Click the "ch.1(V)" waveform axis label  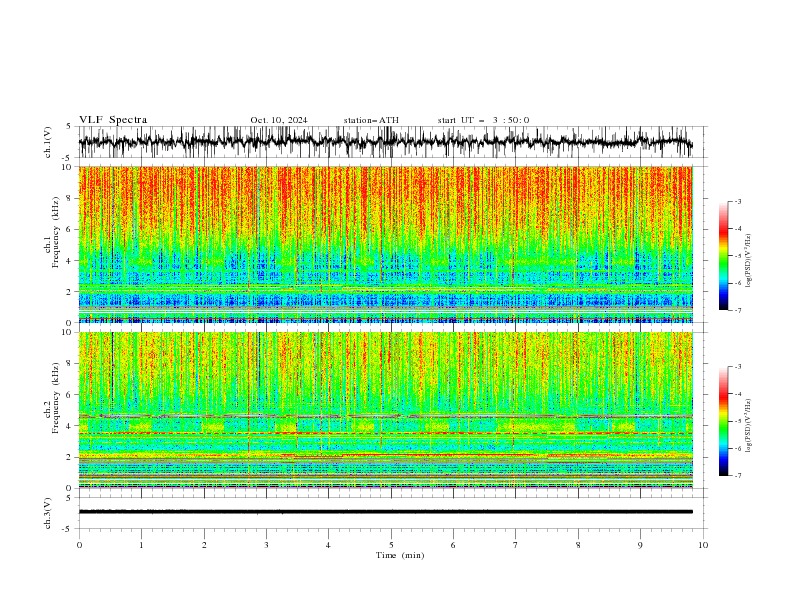[x=48, y=142]
